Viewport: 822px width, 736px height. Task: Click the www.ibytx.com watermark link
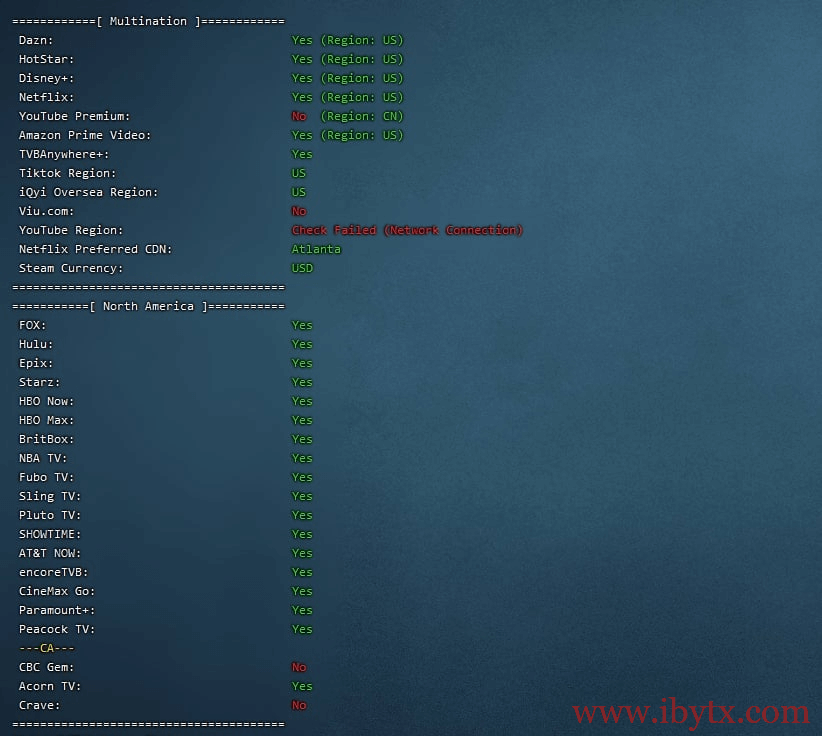pyautogui.click(x=690, y=713)
